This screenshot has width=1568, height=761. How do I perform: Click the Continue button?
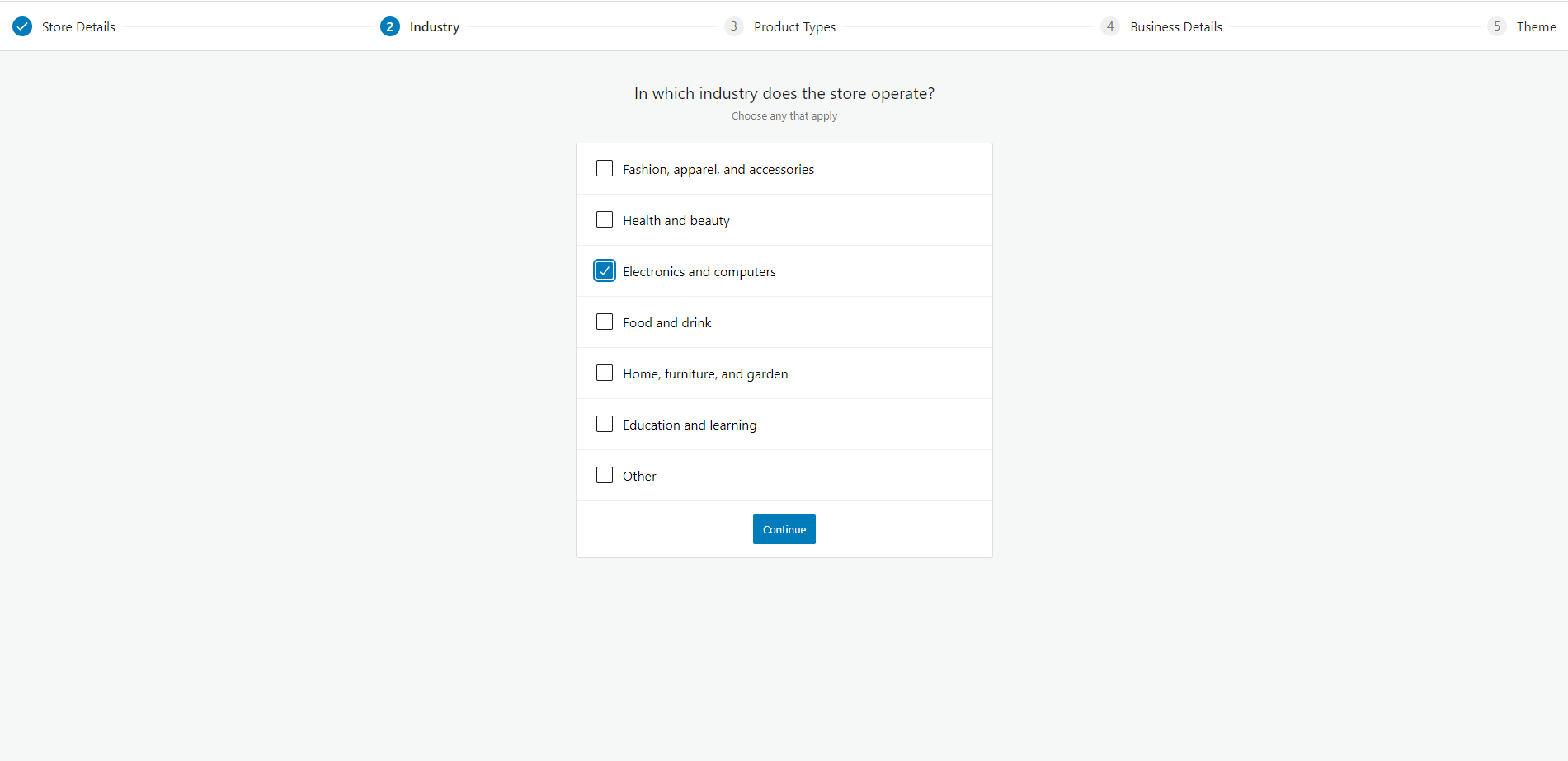click(784, 529)
